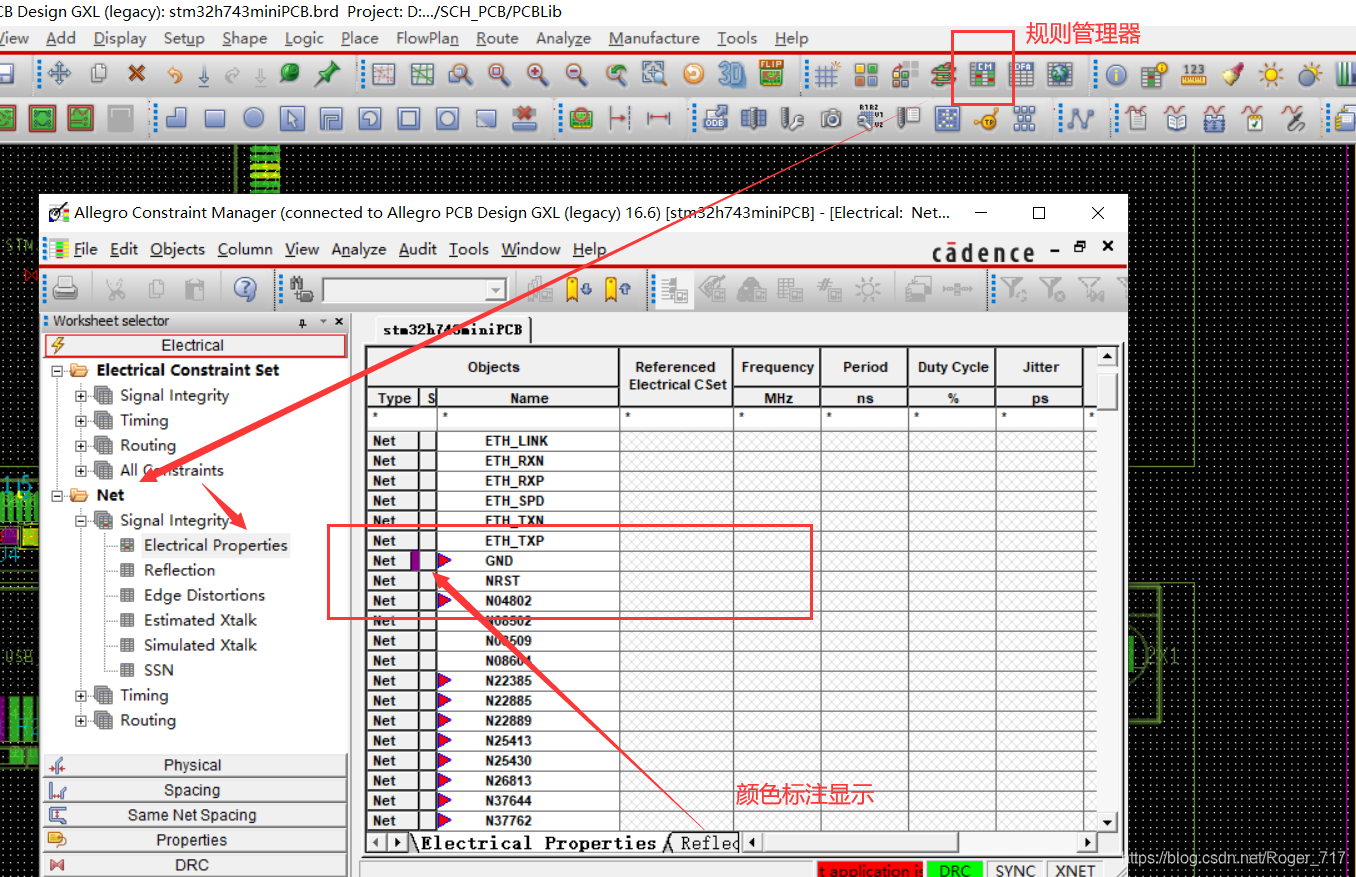Open the Manufacture menu in PCB Designer
Screen dimensions: 1356x877
653,38
